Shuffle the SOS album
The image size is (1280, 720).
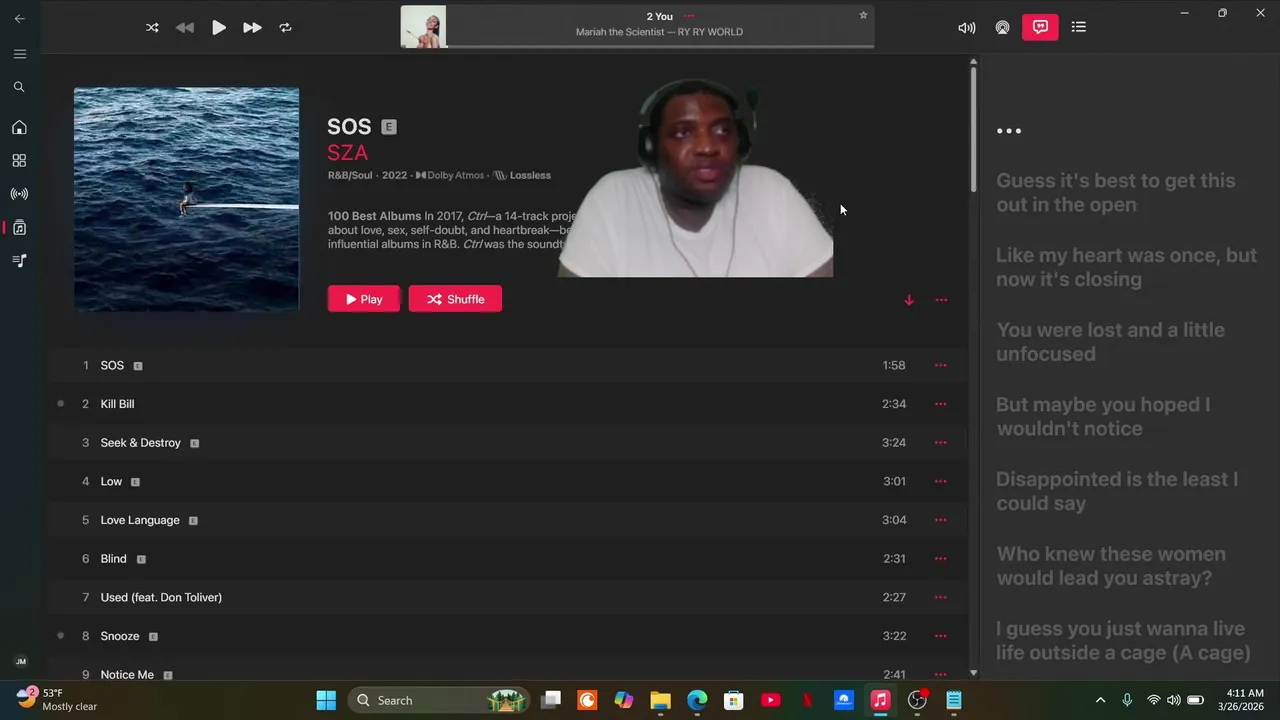pyautogui.click(x=455, y=299)
